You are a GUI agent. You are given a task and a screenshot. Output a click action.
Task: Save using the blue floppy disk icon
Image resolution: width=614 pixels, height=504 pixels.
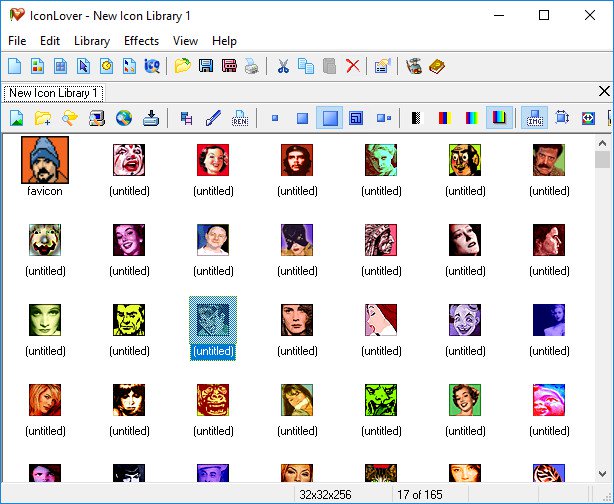[206, 66]
